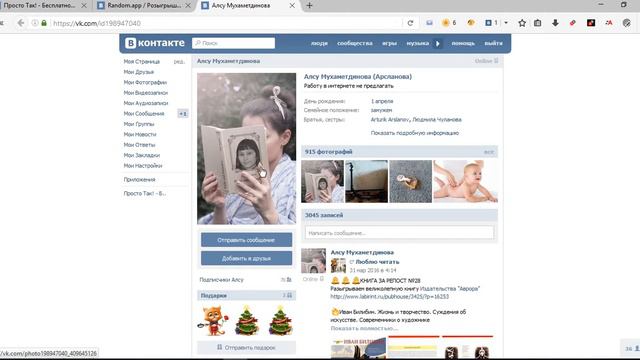
Task: Open Мои Ответы in sidebar
Action: [139, 145]
